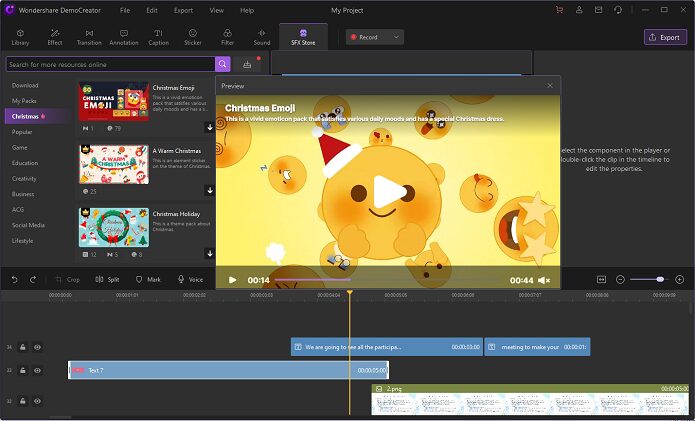Select the Education category
Screen dimensions: 695x421
pos(25,163)
